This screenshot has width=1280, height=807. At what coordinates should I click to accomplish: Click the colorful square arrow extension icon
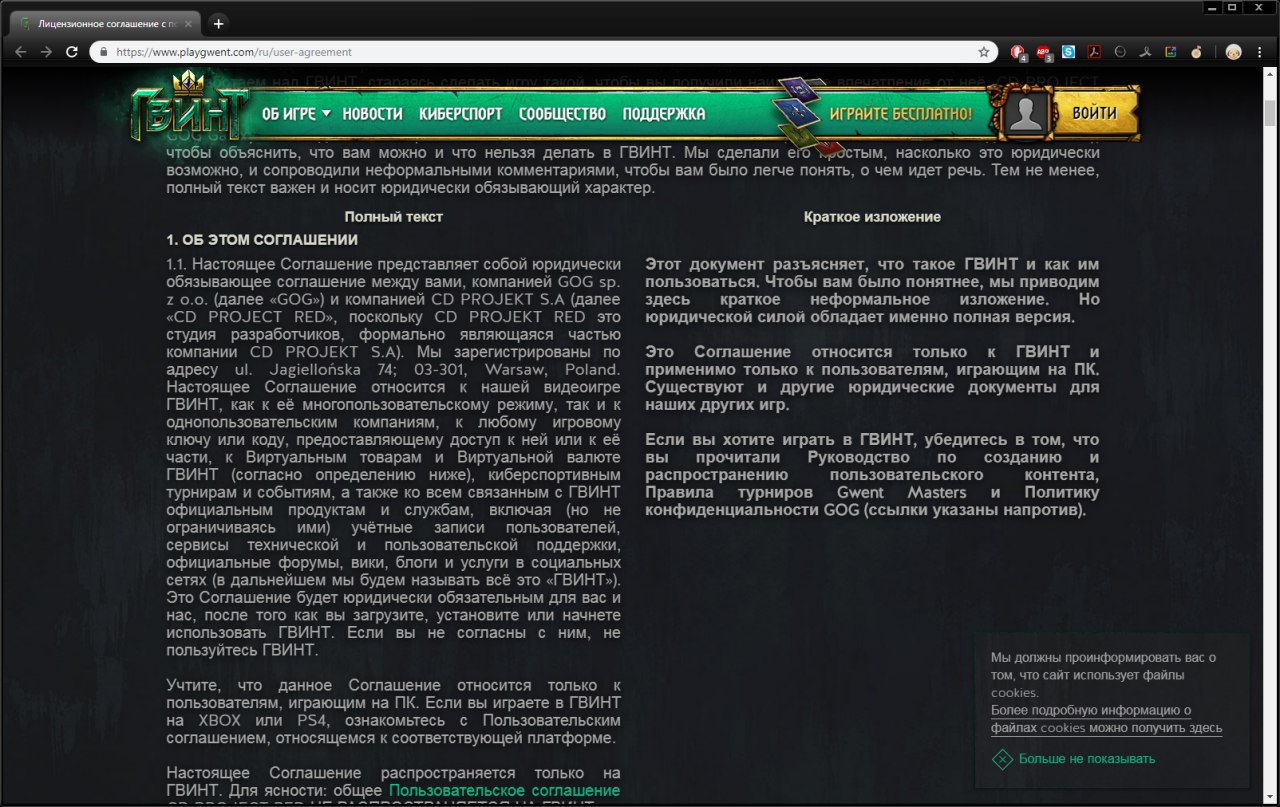pyautogui.click(x=1171, y=52)
